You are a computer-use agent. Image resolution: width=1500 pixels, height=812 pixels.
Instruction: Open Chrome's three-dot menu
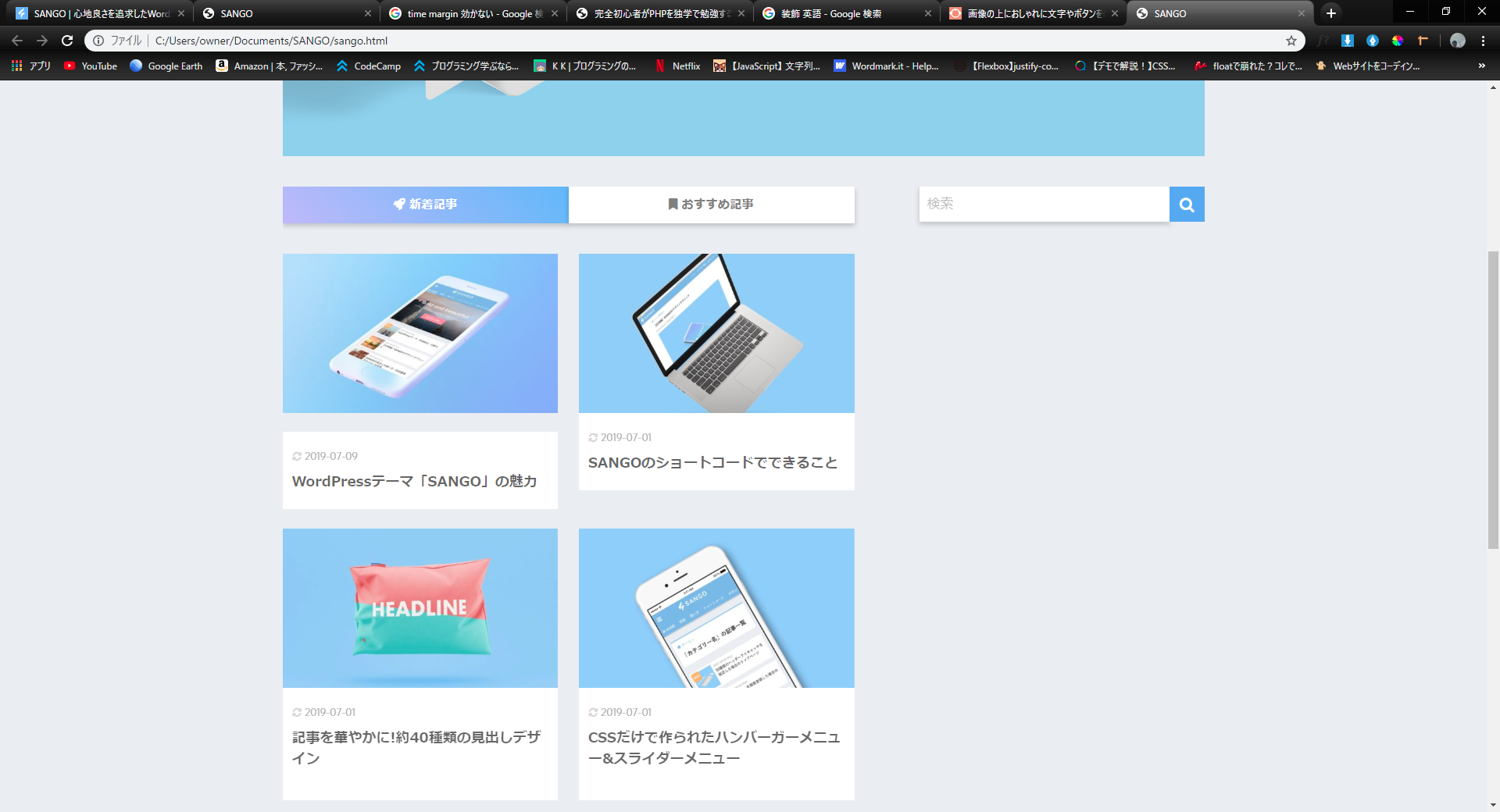(x=1483, y=41)
